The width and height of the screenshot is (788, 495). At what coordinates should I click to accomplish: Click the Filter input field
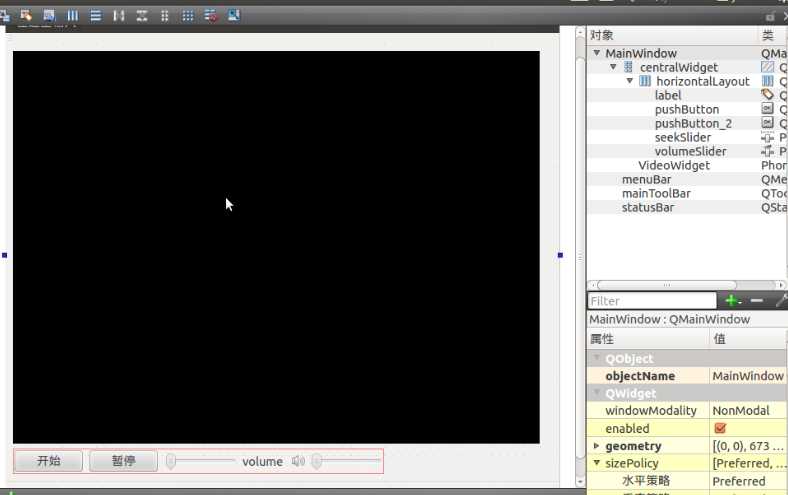point(652,301)
